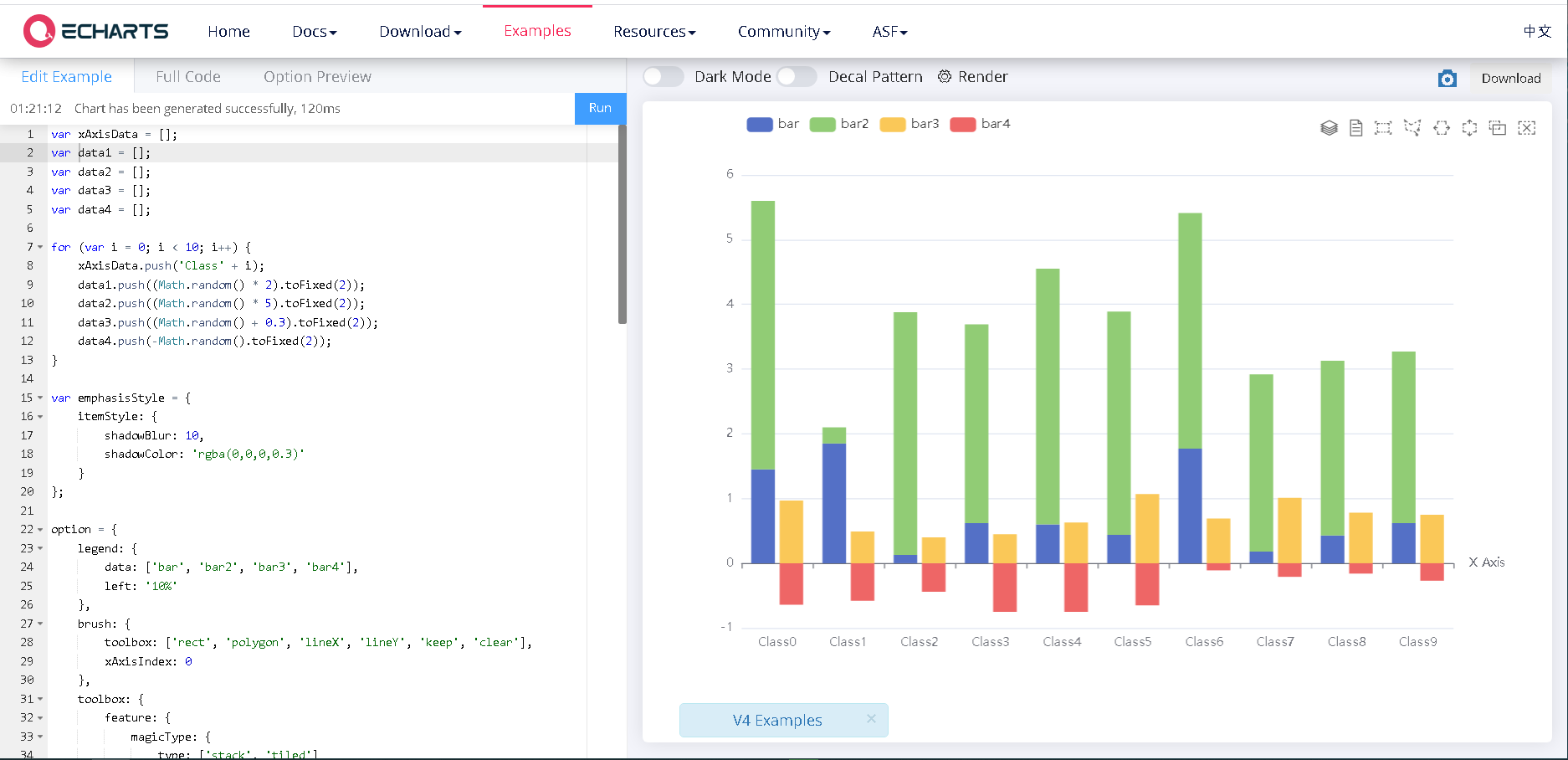Open the Docs dropdown menu
Image resolution: width=1568 pixels, height=760 pixels.
[315, 32]
